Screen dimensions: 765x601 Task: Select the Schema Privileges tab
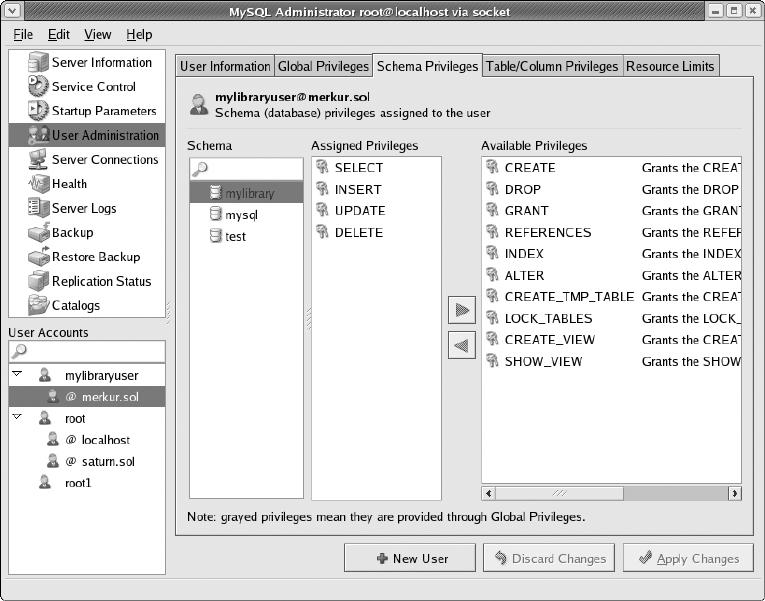tap(427, 66)
